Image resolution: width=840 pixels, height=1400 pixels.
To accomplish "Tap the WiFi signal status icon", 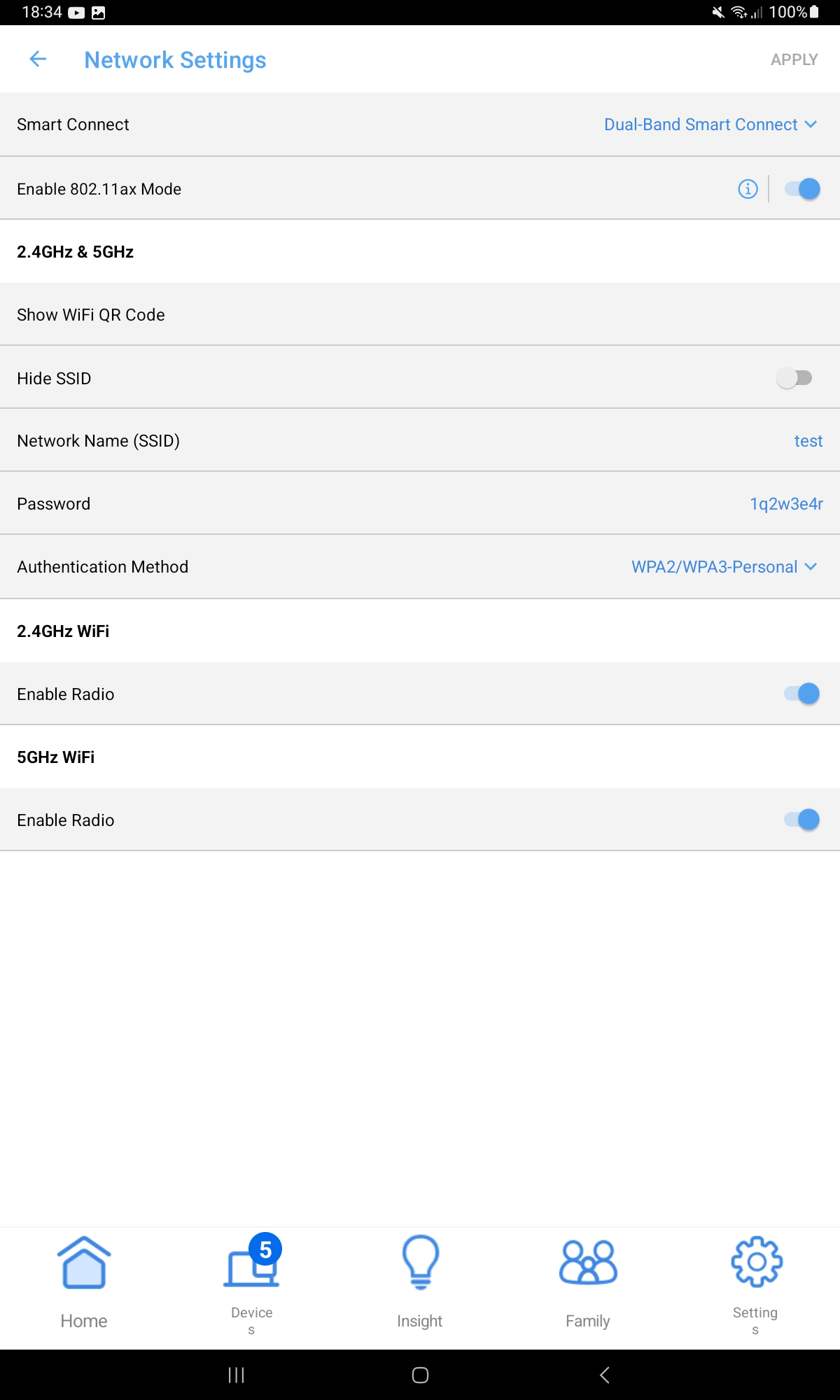I will pos(738,12).
